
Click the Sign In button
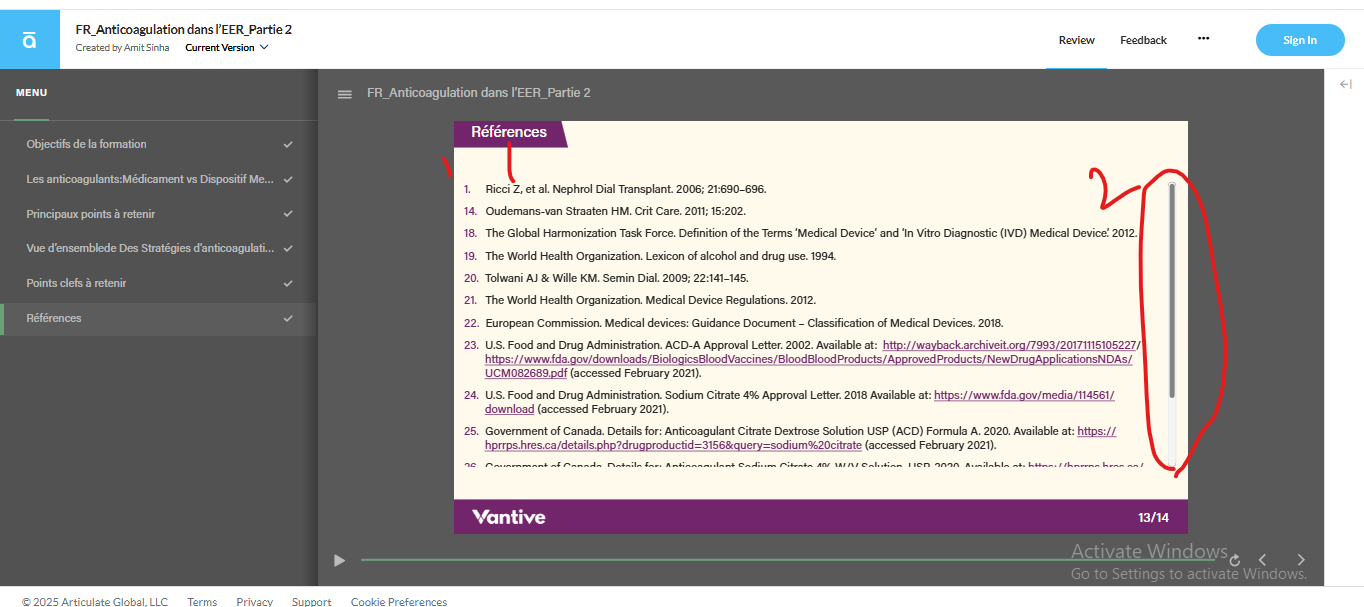pyautogui.click(x=1300, y=40)
